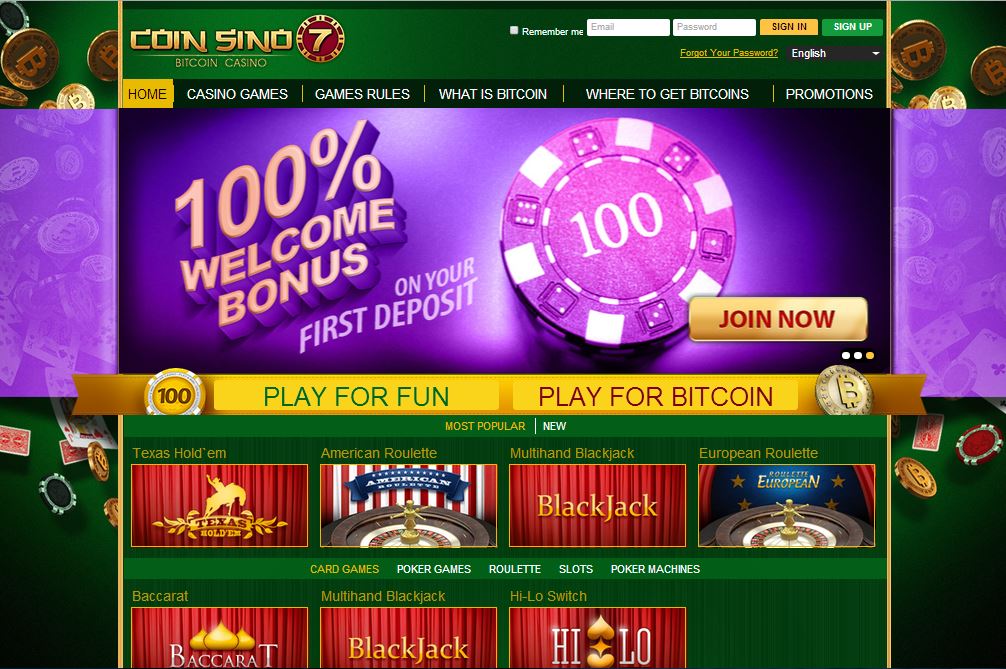Open the American Roulette game thumbnail
Viewport: 1006px width, 669px height.
pyautogui.click(x=408, y=505)
